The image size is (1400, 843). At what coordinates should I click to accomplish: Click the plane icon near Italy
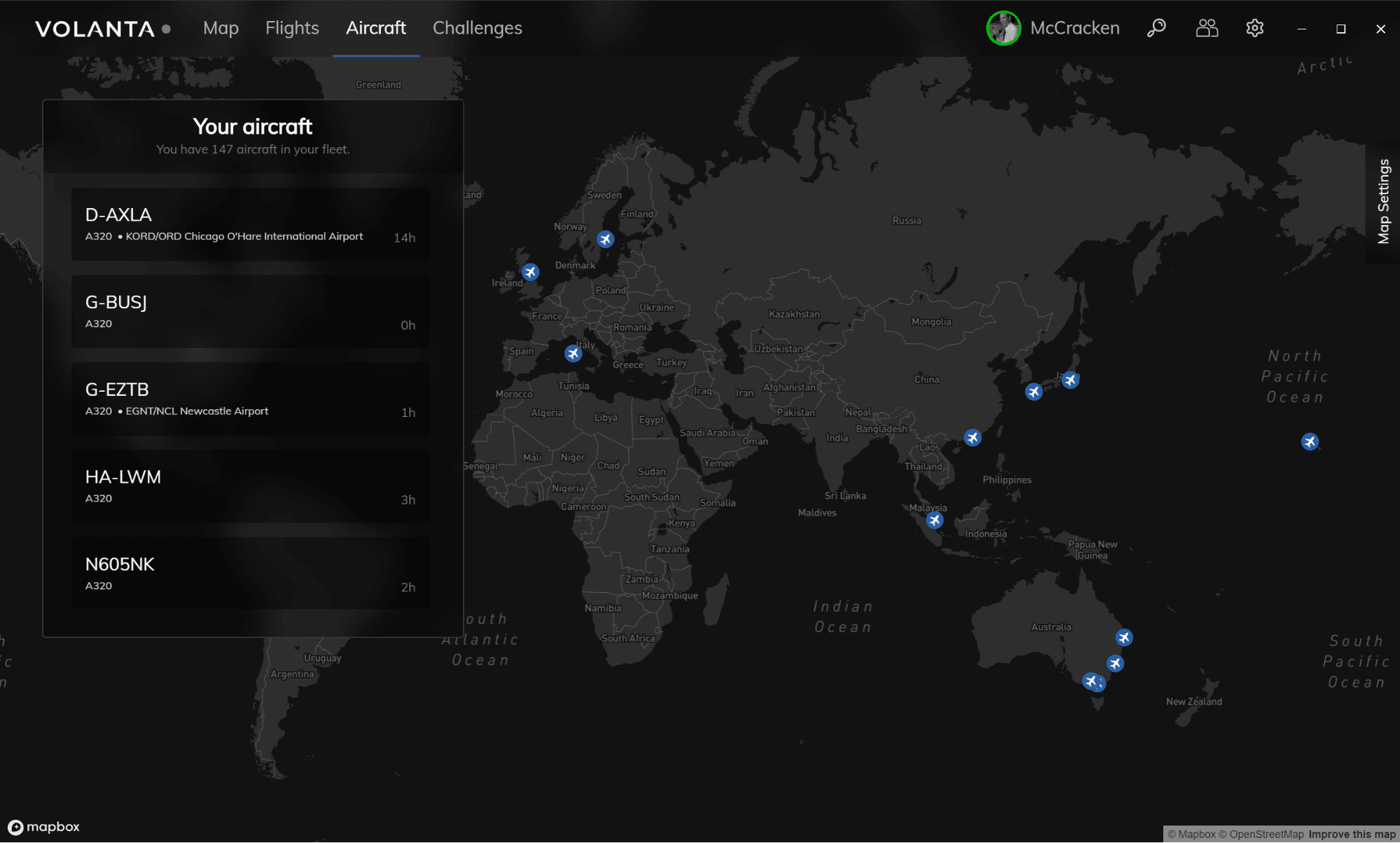tap(573, 353)
